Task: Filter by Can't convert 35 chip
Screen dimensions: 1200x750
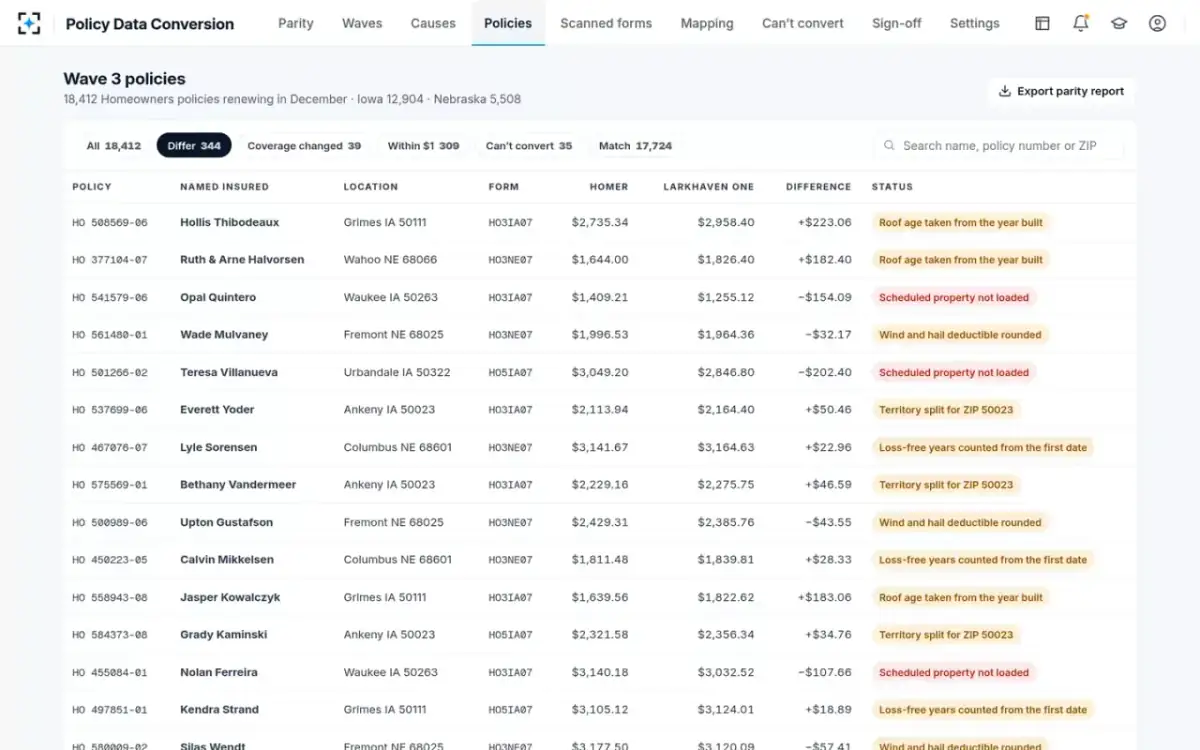Action: pyautogui.click(x=529, y=146)
